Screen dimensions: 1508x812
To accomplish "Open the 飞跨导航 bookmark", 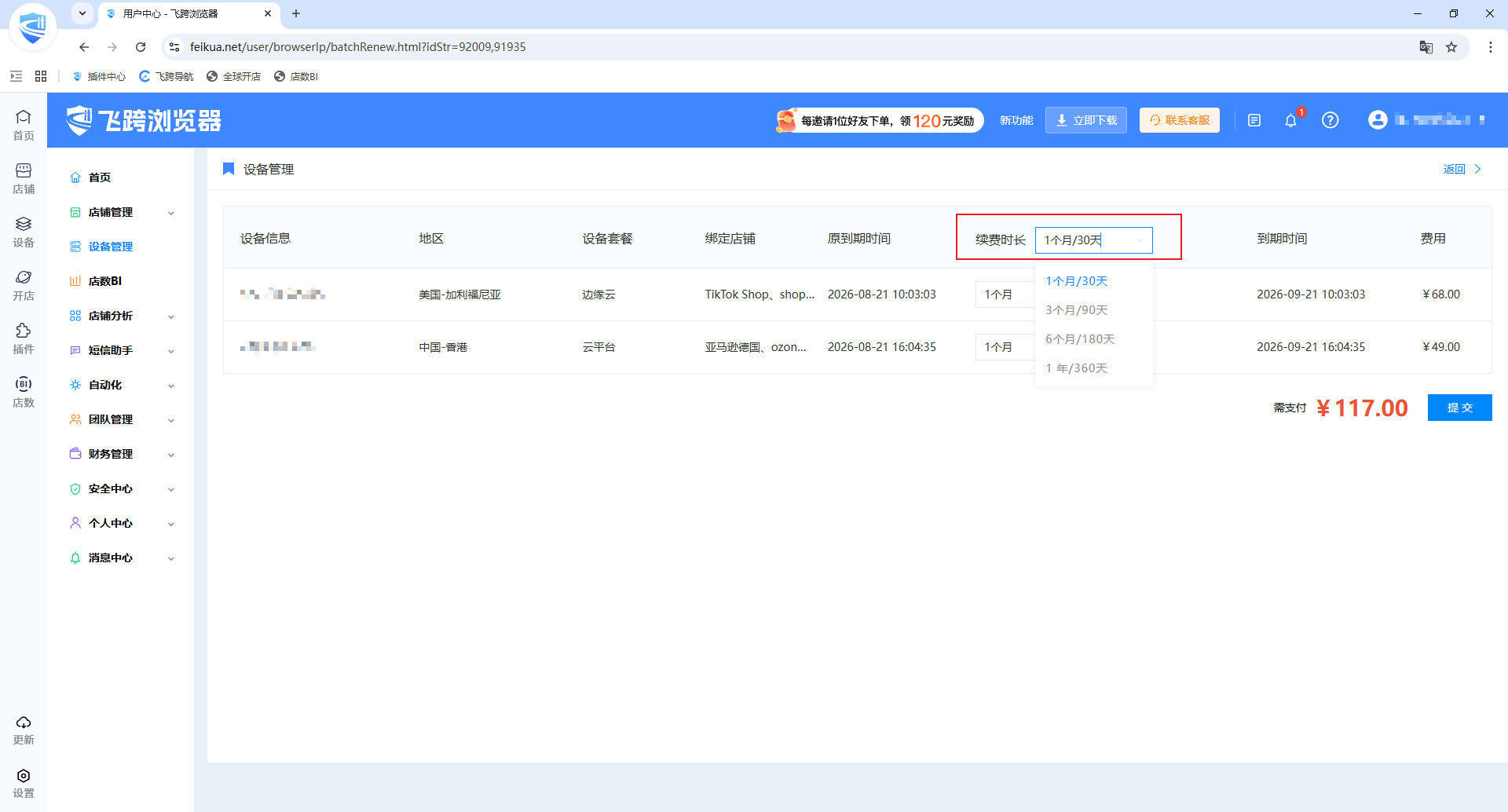I will (166, 76).
